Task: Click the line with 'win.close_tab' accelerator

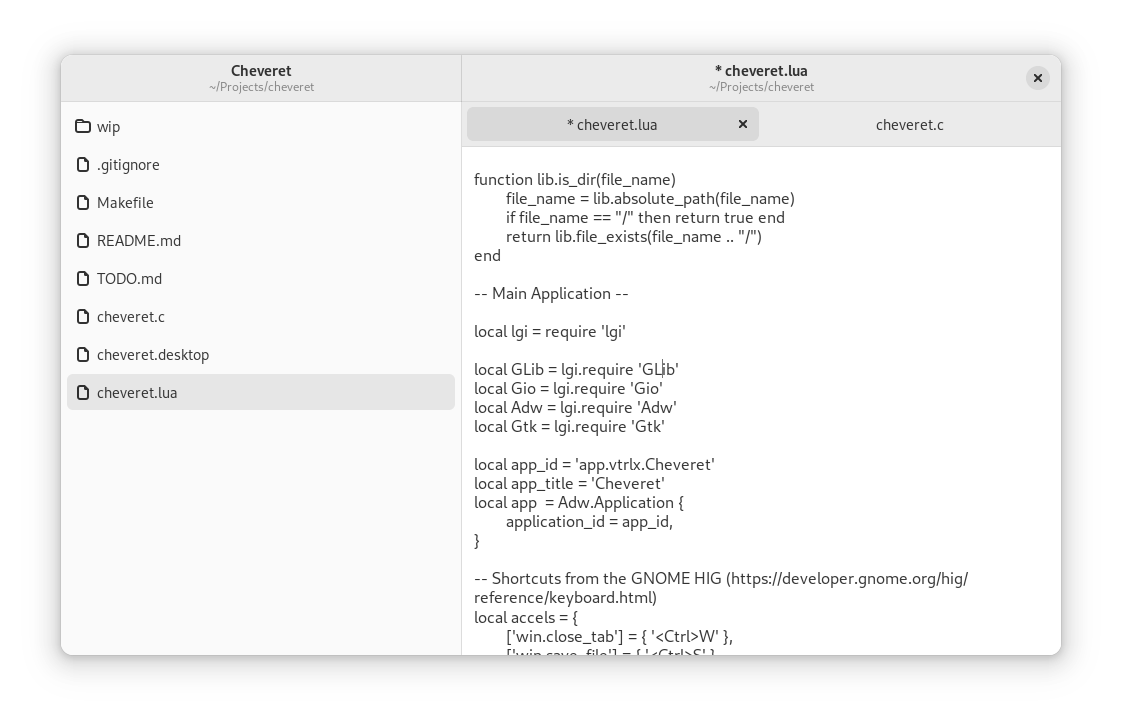Action: (619, 637)
